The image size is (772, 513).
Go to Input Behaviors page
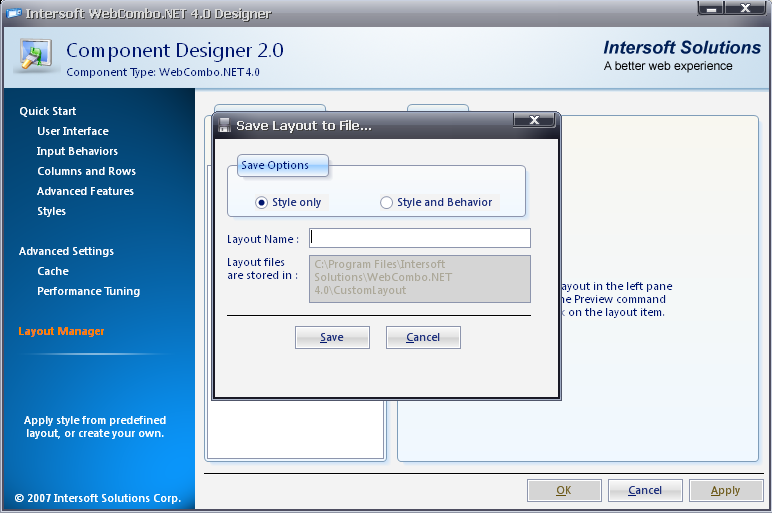pyautogui.click(x=77, y=151)
